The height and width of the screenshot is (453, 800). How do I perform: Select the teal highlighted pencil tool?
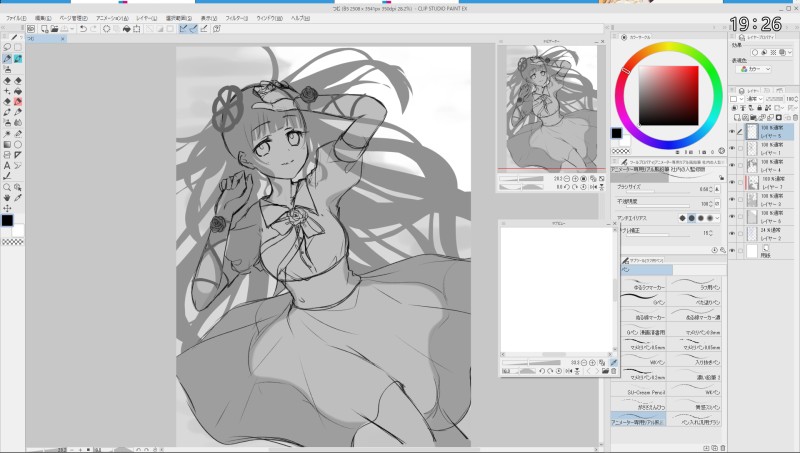tap(18, 59)
